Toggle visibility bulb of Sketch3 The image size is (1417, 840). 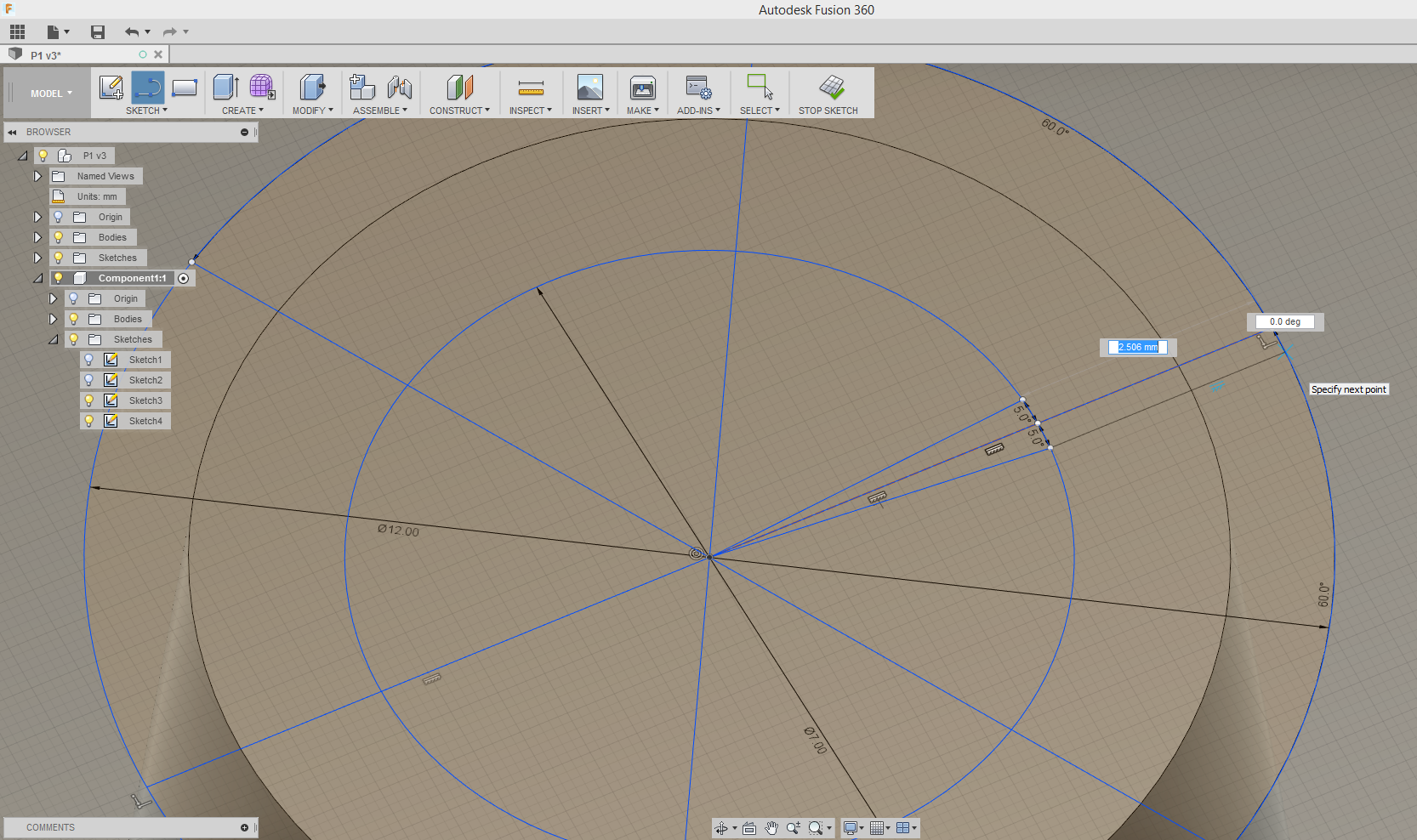(88, 400)
